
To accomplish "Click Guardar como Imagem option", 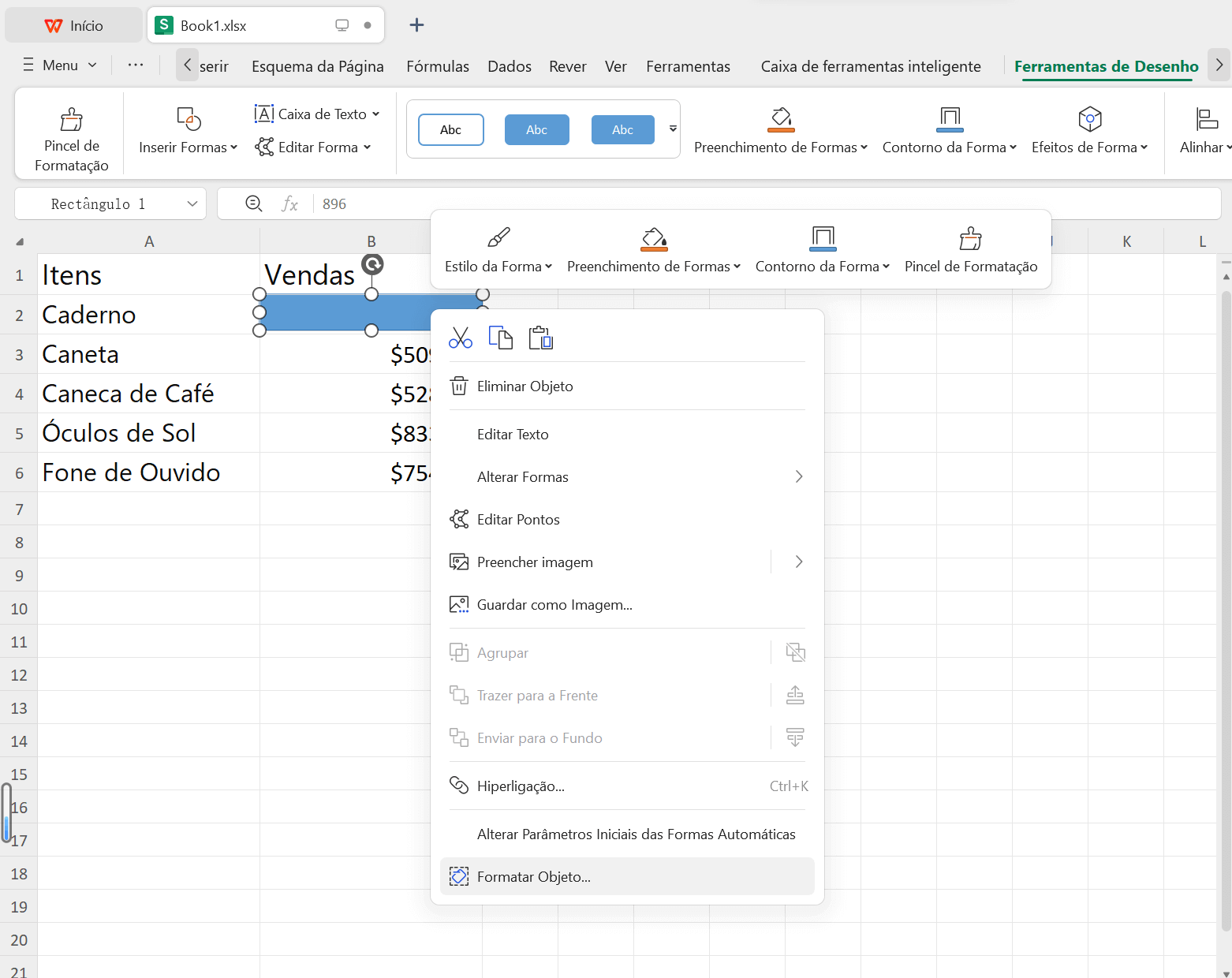I will [x=554, y=605].
